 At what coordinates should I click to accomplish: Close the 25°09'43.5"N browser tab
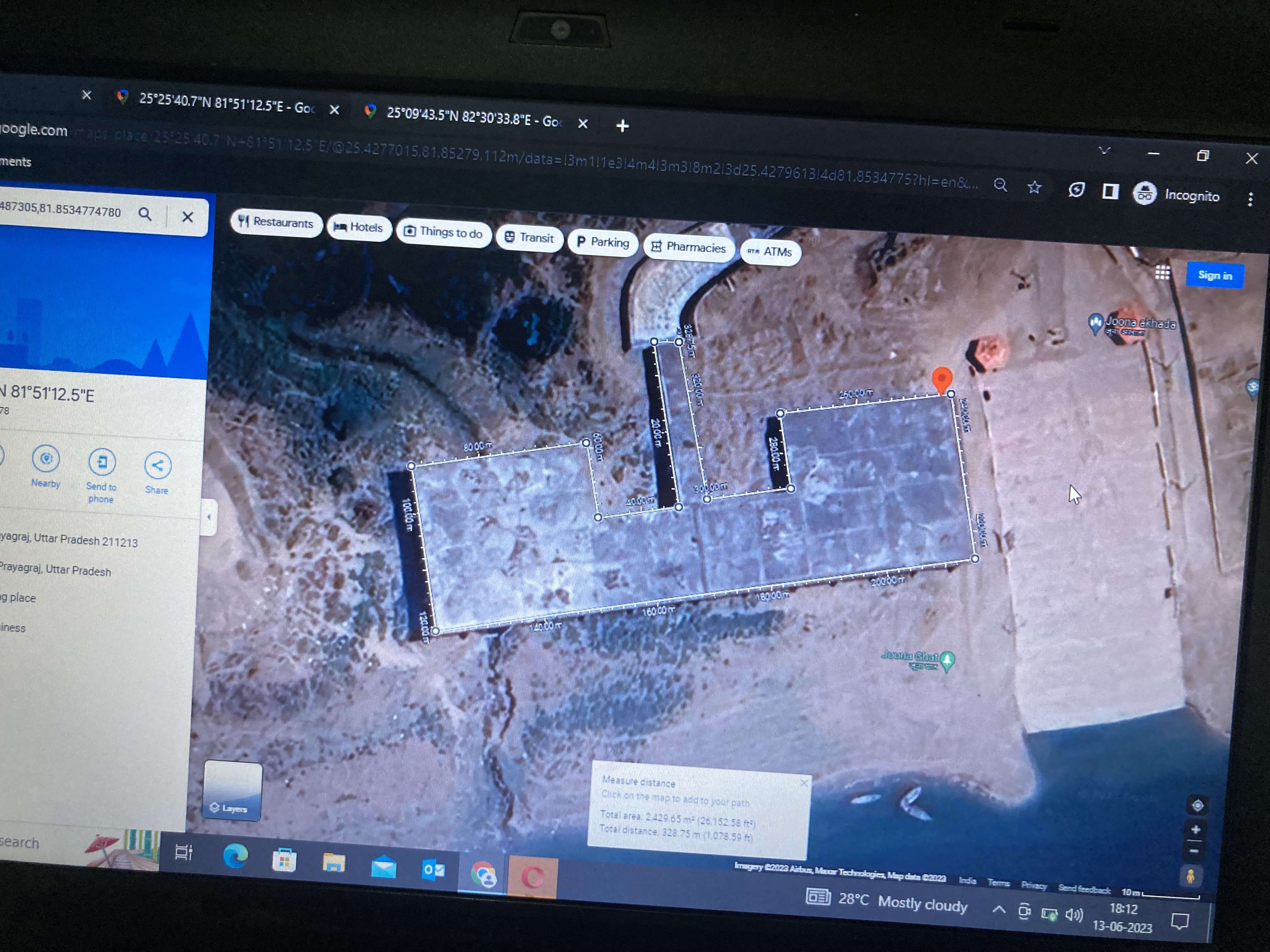(x=583, y=123)
